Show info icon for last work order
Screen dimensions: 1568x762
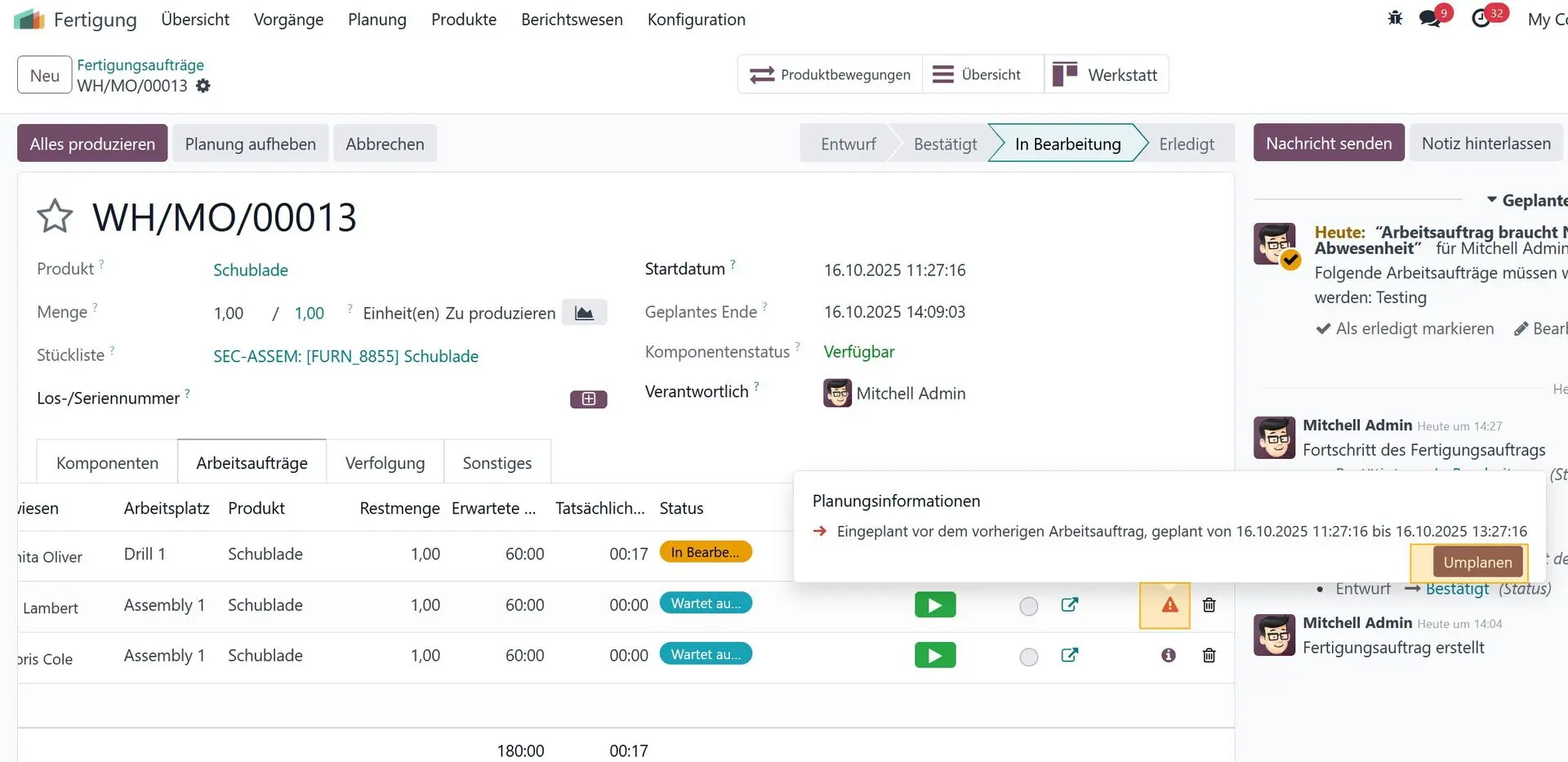pos(1169,656)
